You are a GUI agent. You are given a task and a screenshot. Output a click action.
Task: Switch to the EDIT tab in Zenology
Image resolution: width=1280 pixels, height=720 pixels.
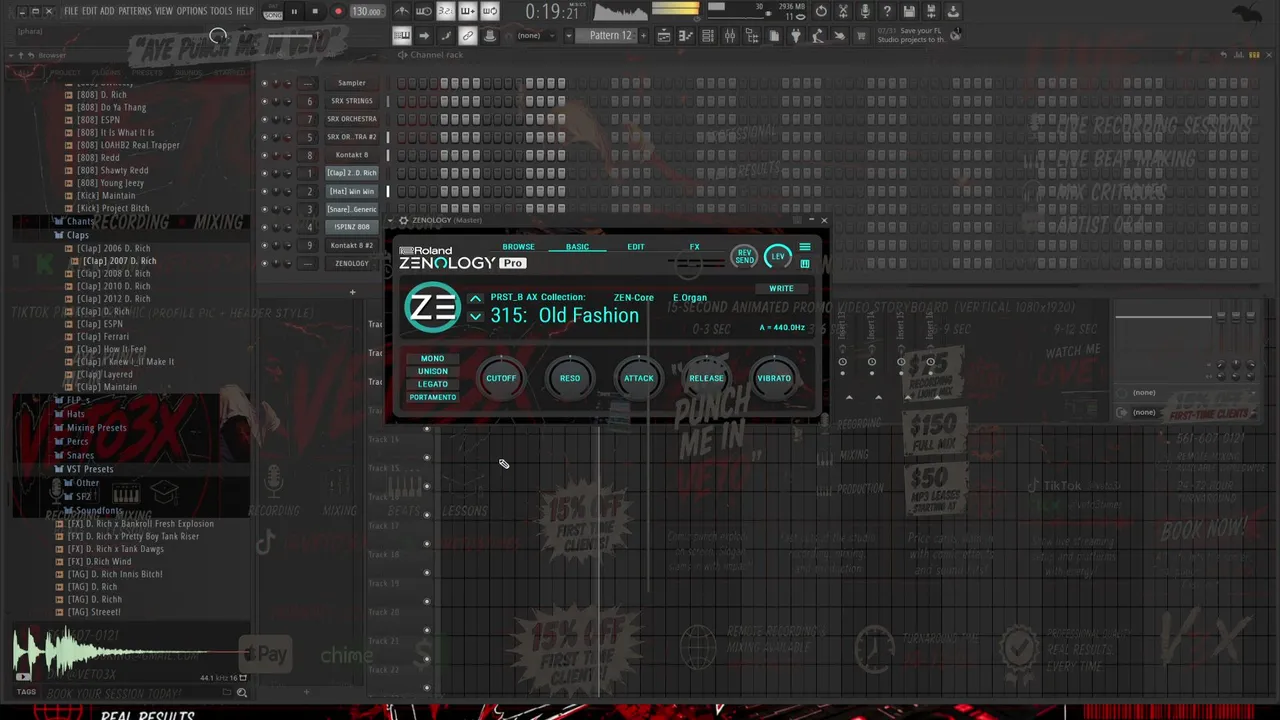[x=636, y=247]
